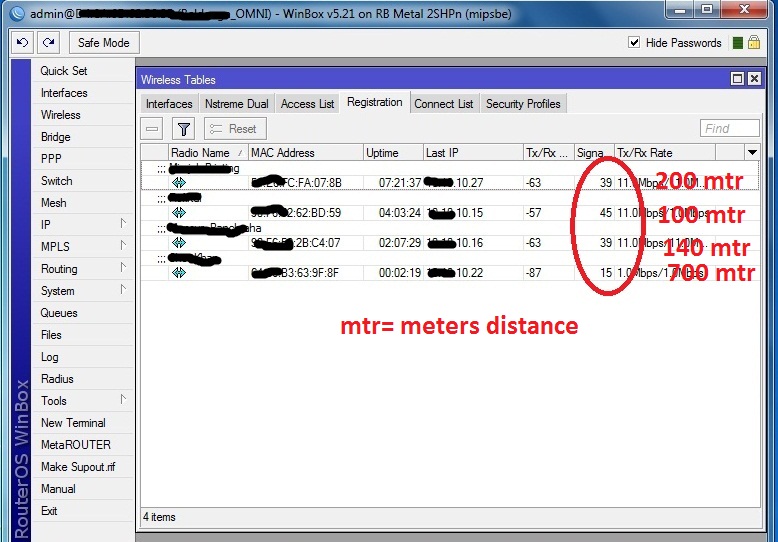Viewport: 778px width, 542px height.
Task: Select client icon in row with uptime 00:02:19
Action: click(x=179, y=272)
